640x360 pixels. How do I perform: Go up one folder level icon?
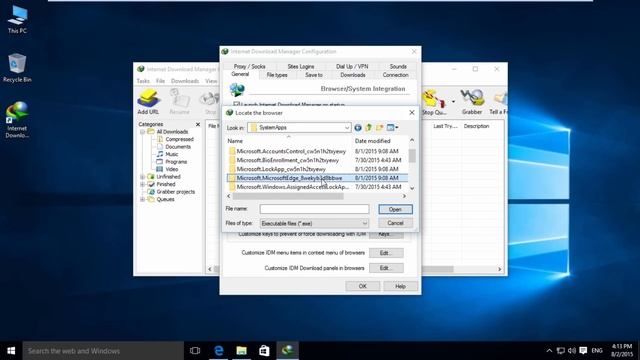click(369, 128)
